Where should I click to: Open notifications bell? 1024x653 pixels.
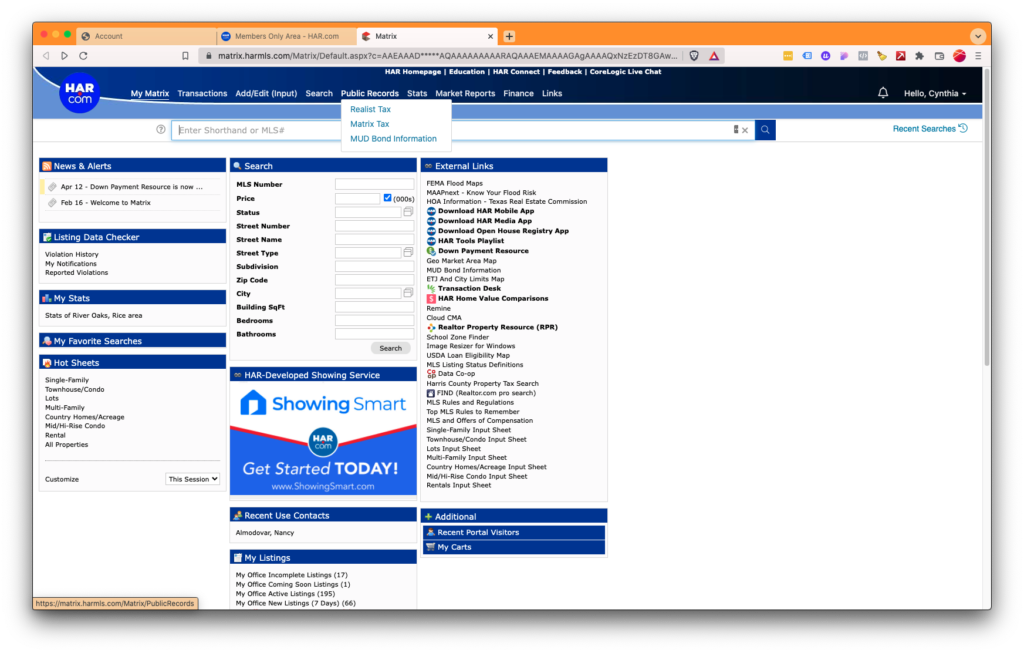click(x=883, y=93)
